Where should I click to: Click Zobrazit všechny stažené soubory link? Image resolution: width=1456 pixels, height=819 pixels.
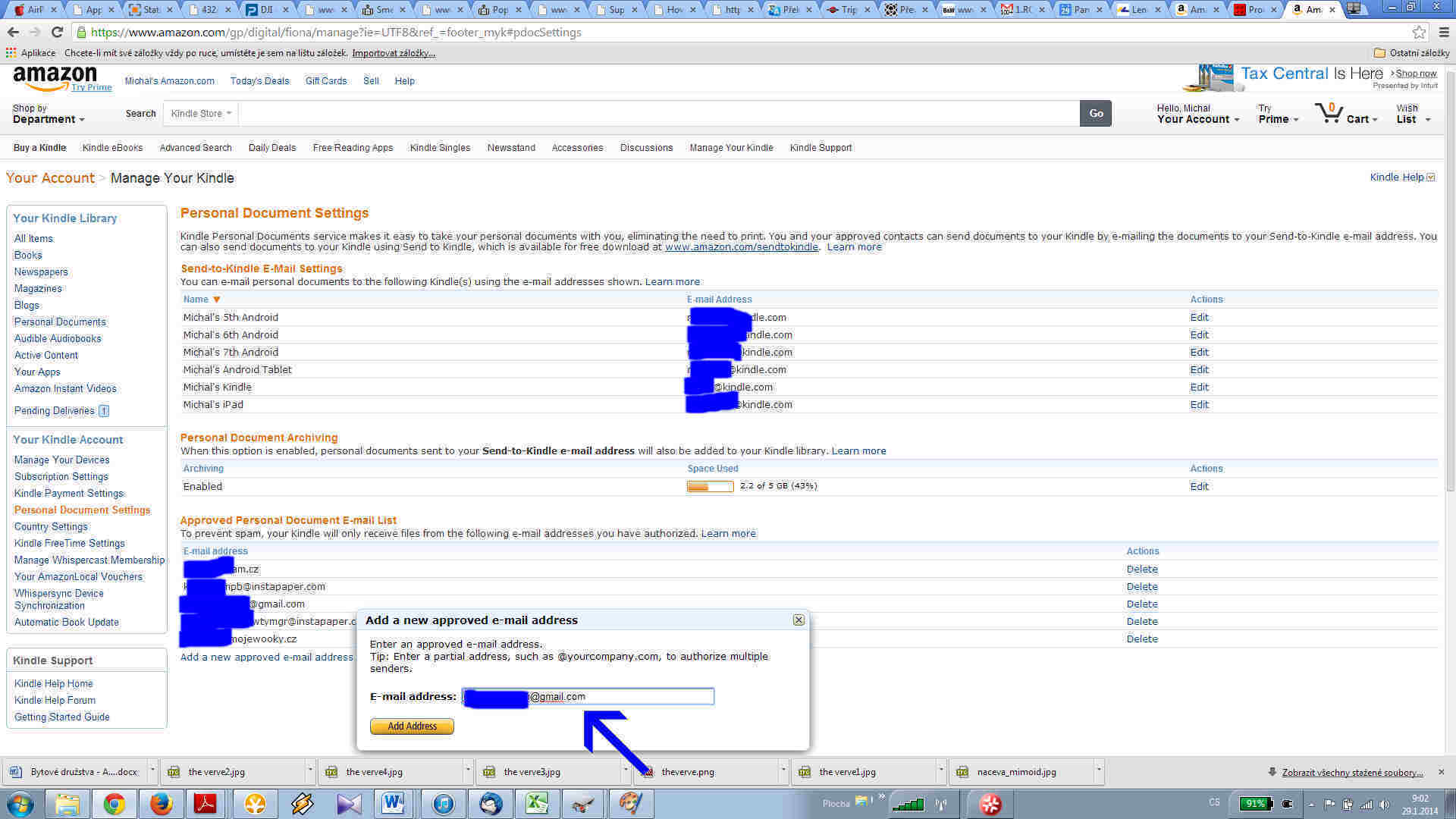tap(1352, 773)
